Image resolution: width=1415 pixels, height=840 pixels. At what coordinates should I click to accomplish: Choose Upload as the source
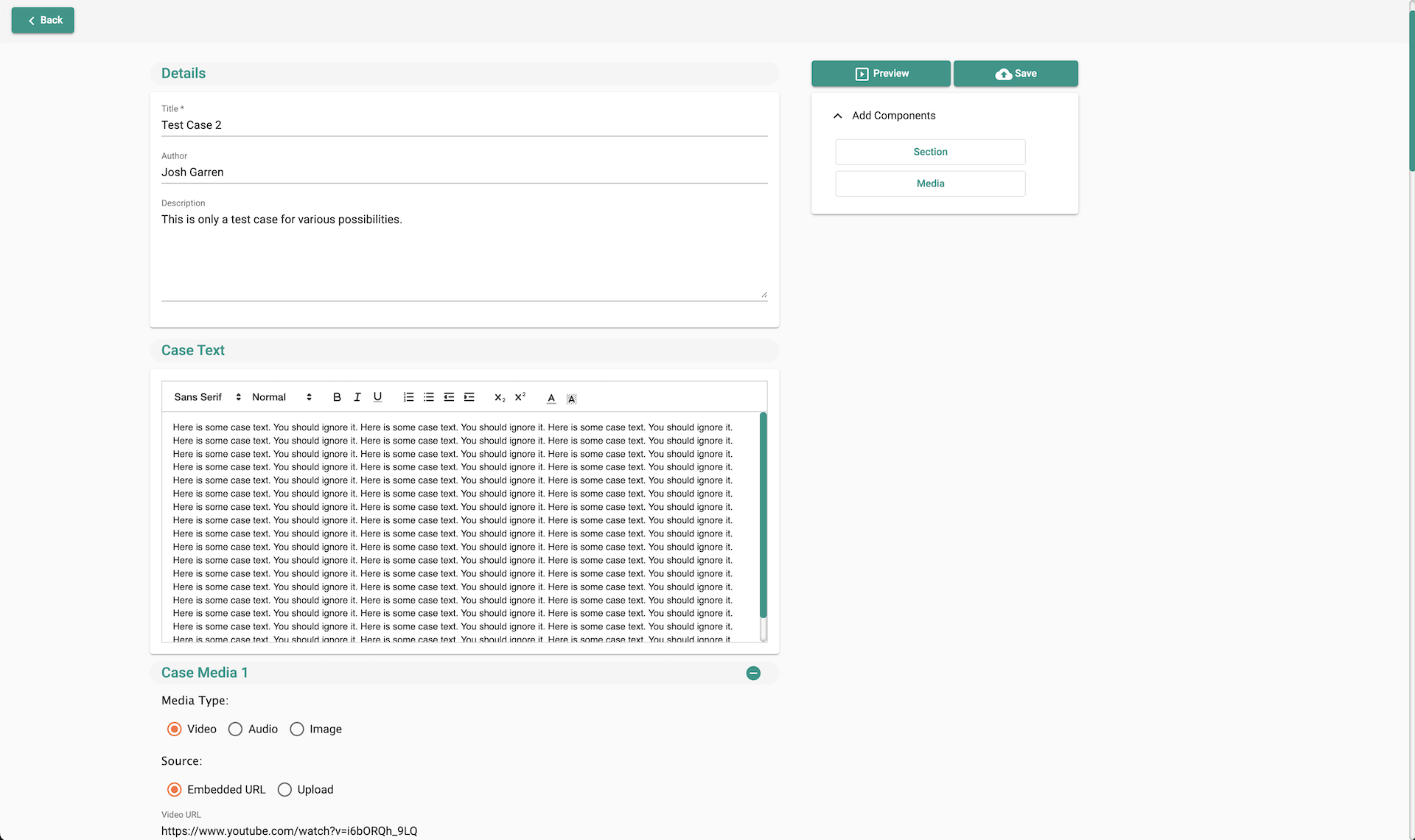coord(284,789)
